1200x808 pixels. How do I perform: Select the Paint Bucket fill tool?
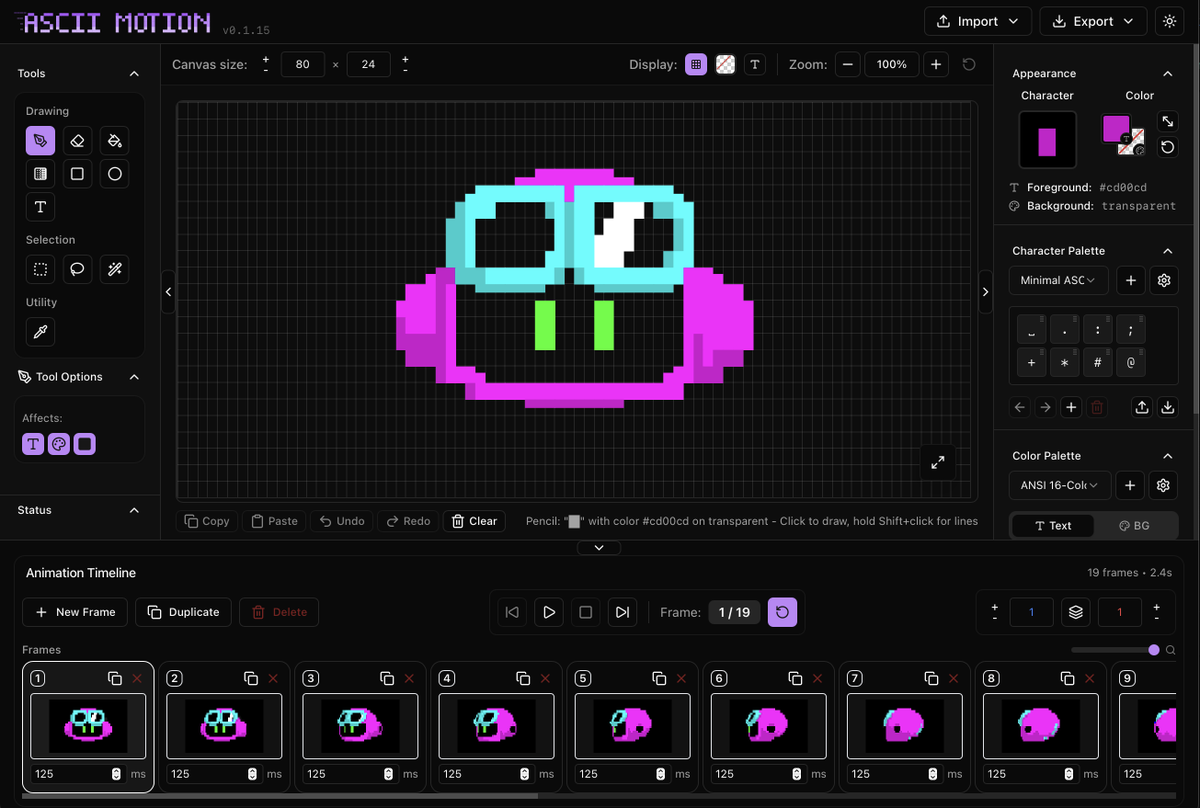coord(114,140)
